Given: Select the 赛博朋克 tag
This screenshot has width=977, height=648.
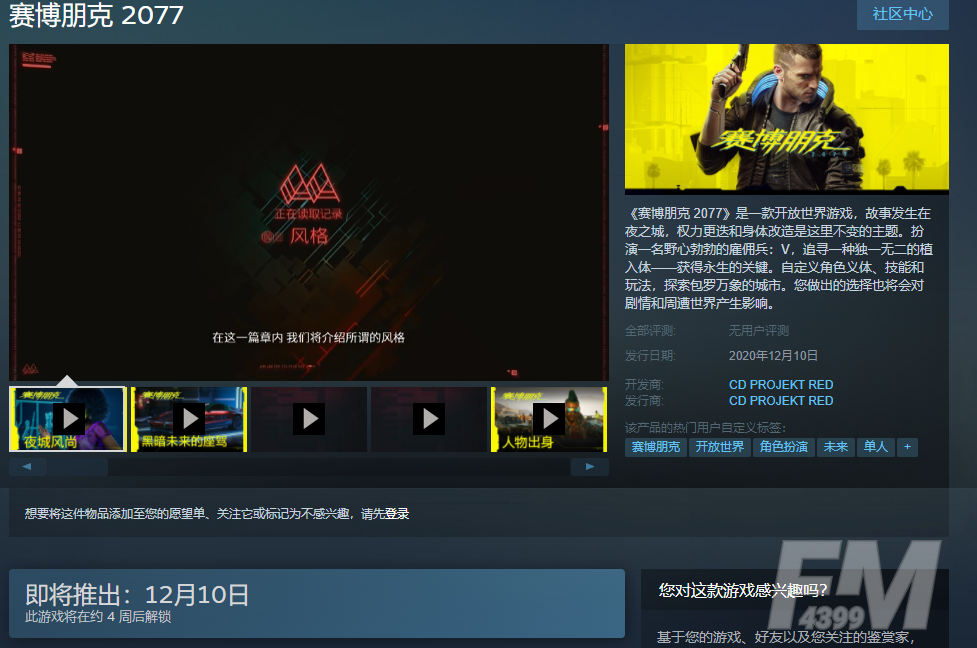Looking at the screenshot, I should [655, 447].
